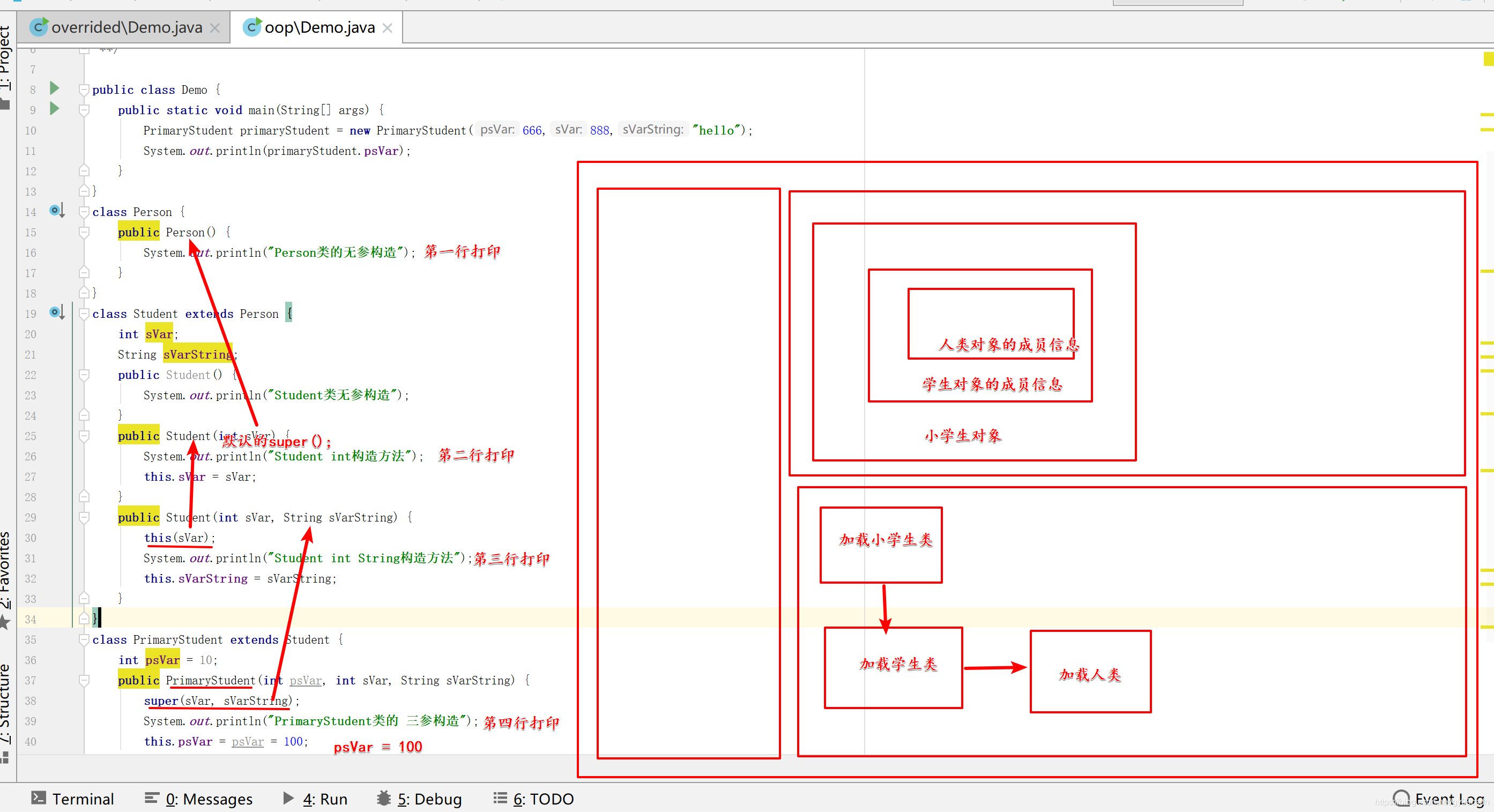The height and width of the screenshot is (812, 1494).
Task: Collapse the class Demo code block
Action: [x=84, y=90]
